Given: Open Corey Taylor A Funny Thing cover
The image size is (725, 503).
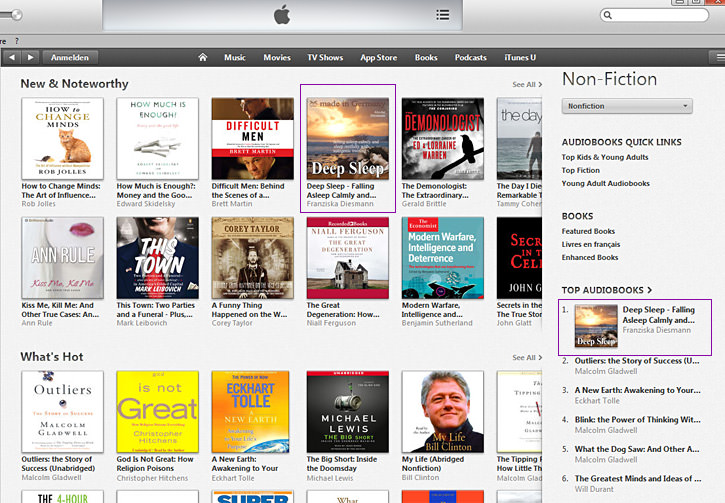Looking at the screenshot, I should pos(252,258).
